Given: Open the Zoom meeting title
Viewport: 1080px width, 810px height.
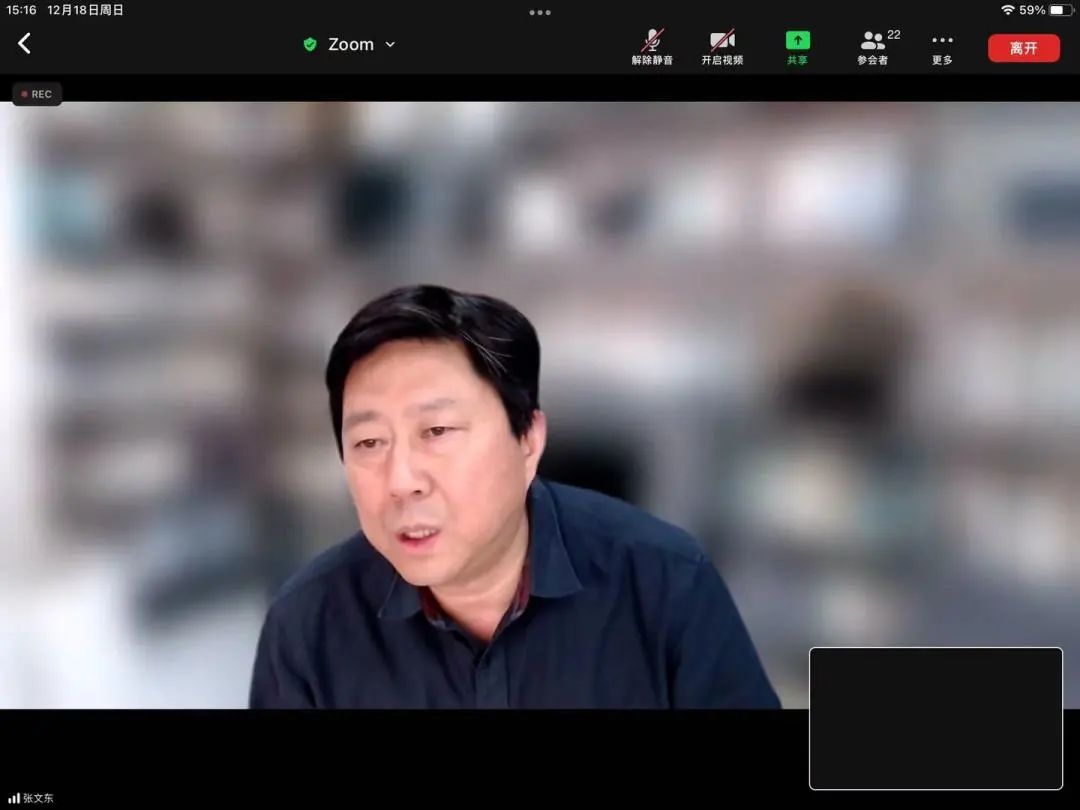Looking at the screenshot, I should 351,44.
